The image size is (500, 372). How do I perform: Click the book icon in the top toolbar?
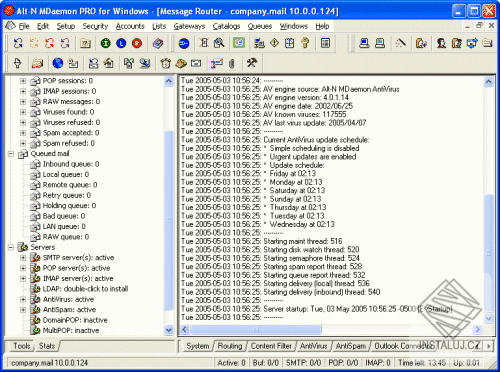point(158,43)
